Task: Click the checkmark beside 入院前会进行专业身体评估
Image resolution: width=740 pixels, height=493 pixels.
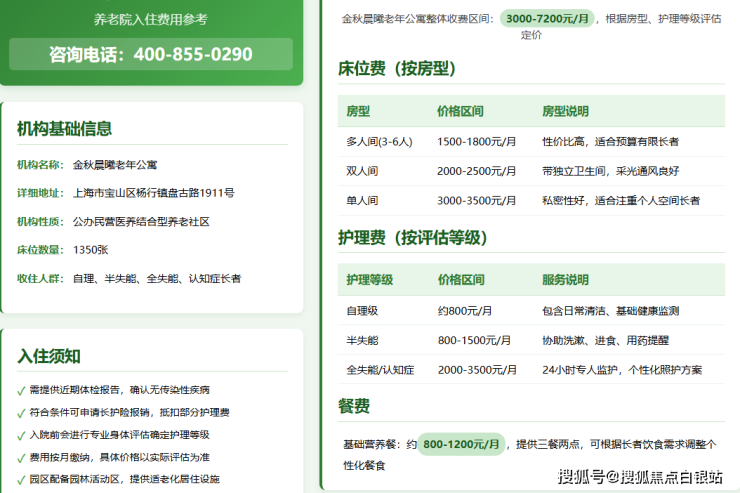Action: [21, 435]
